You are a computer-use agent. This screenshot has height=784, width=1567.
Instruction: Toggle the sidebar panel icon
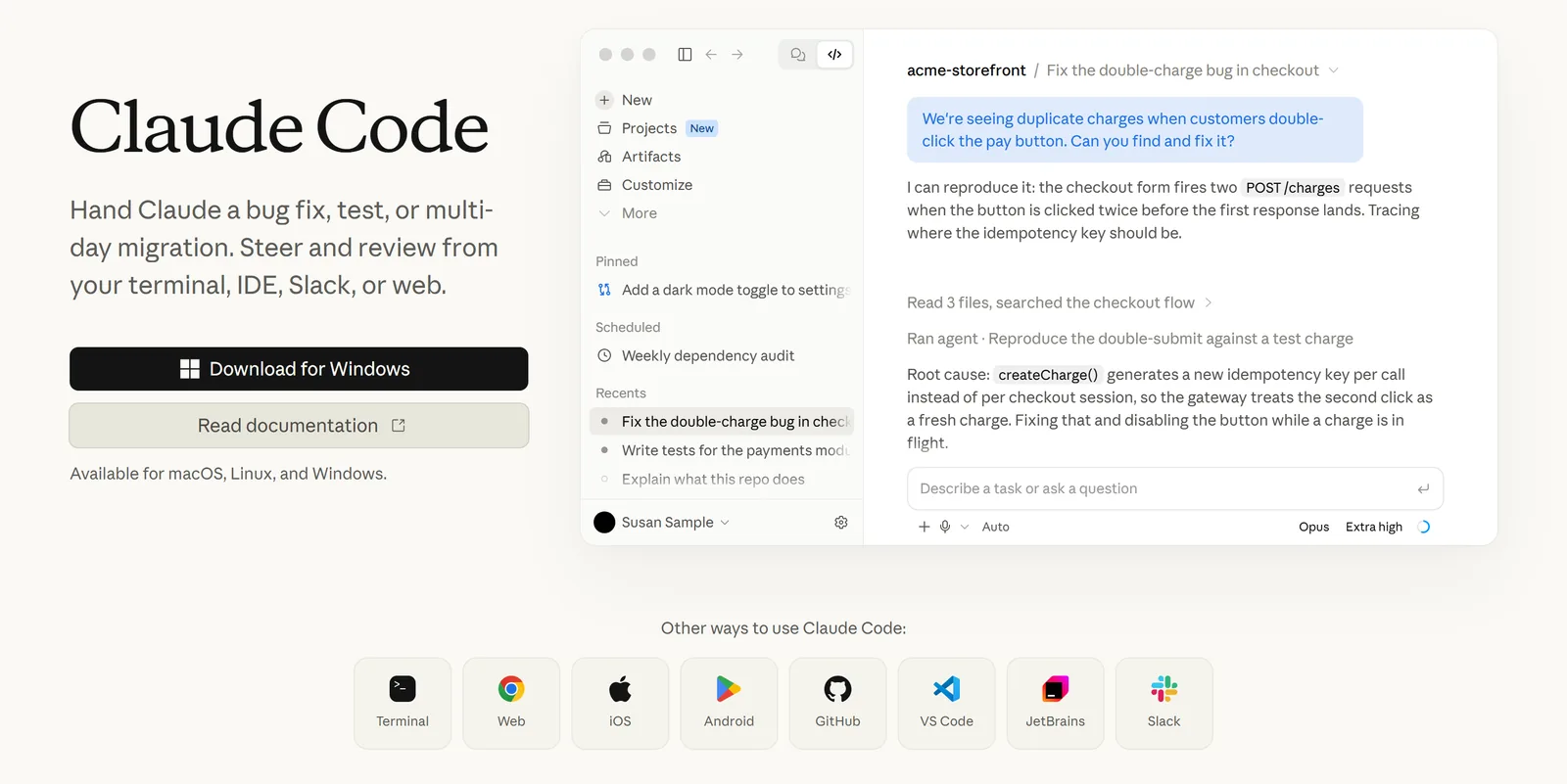click(685, 55)
